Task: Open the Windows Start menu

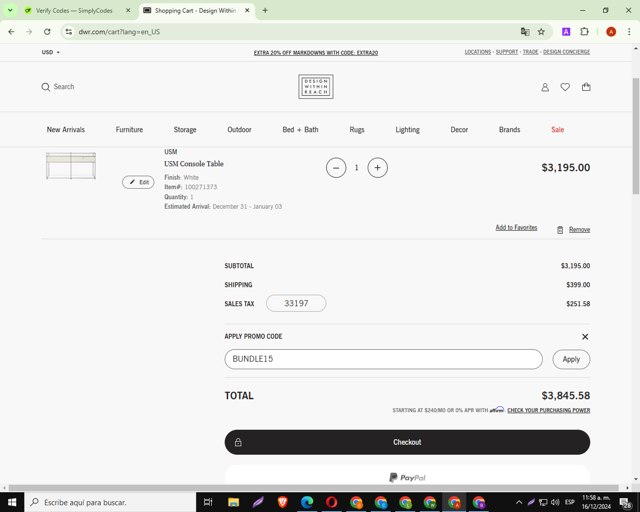Action: pos(12,502)
